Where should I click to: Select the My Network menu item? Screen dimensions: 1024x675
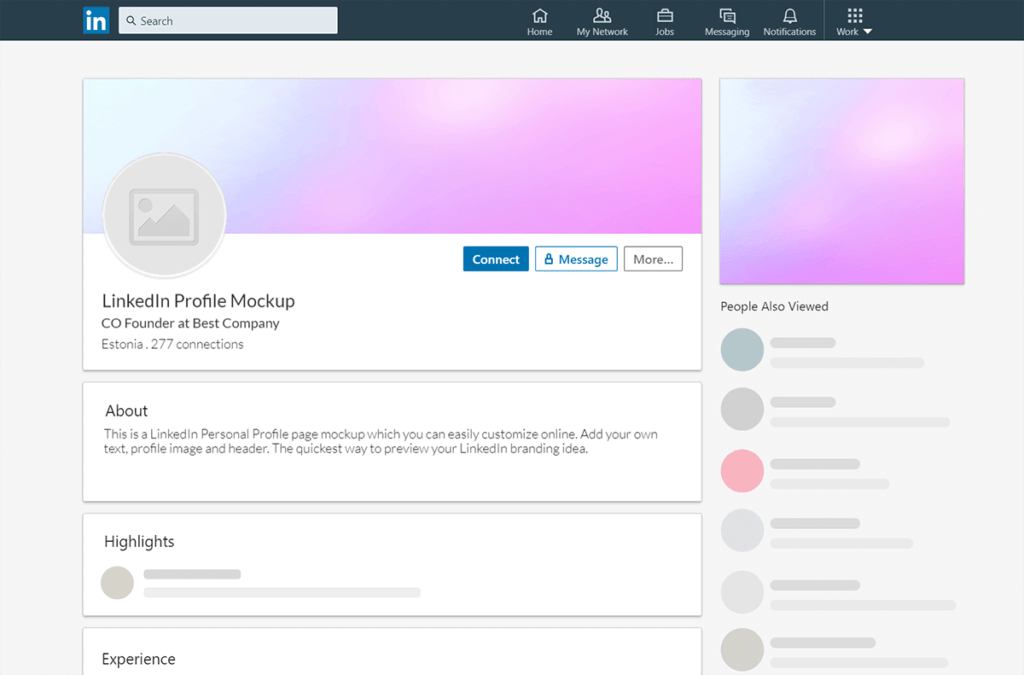click(x=601, y=20)
